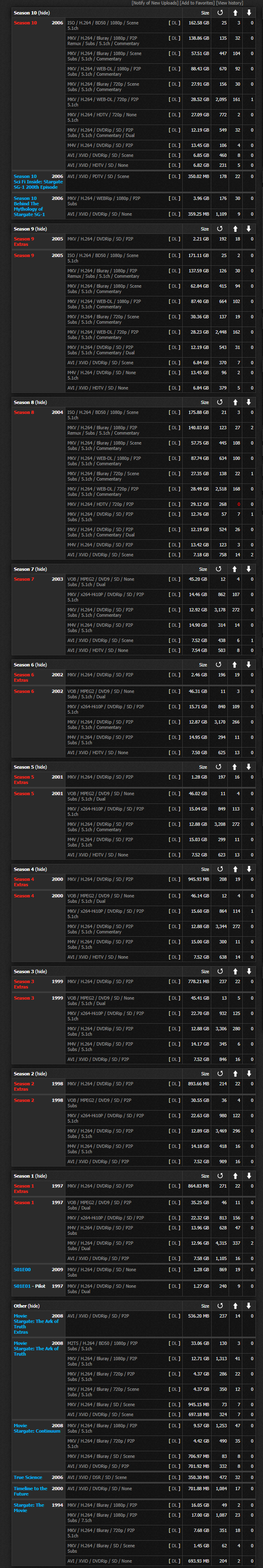Collapse the Season 3 section via hide
The width and height of the screenshot is (263, 1568).
tap(41, 972)
